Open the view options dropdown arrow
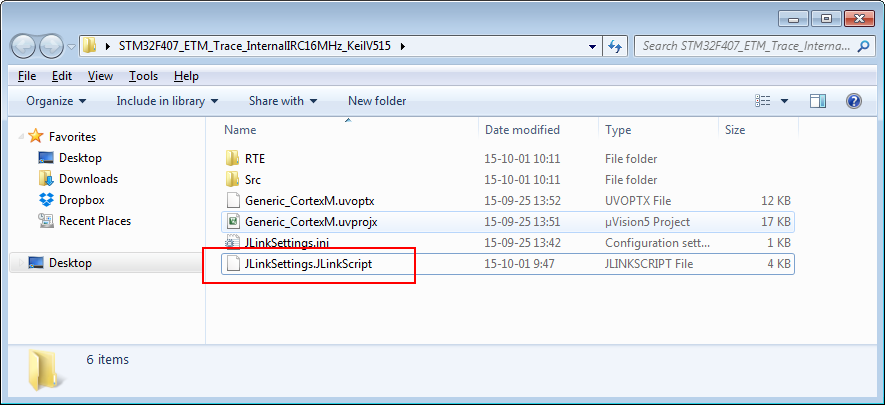Image resolution: width=885 pixels, height=405 pixels. pos(785,102)
